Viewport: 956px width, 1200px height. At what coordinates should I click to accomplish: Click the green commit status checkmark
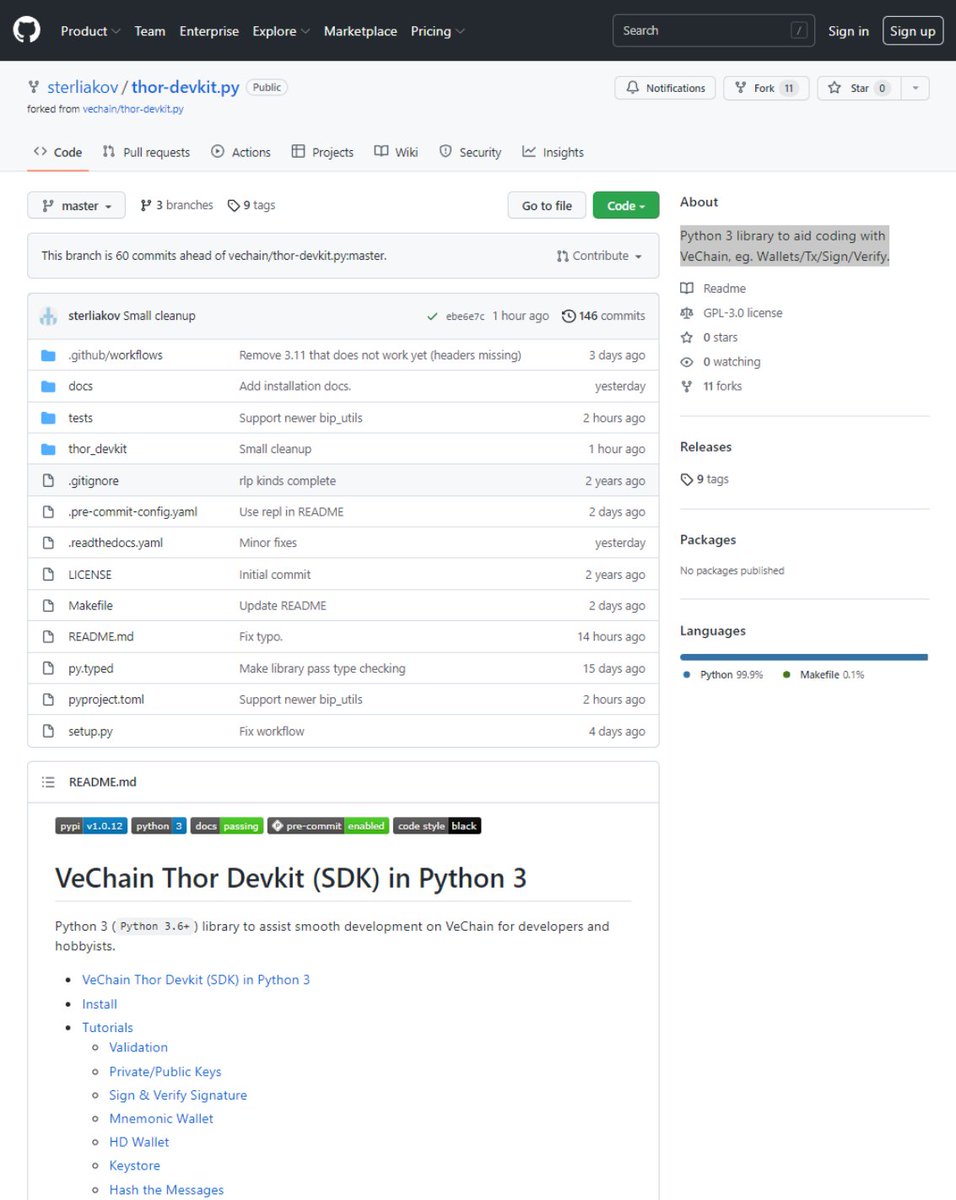coord(432,316)
